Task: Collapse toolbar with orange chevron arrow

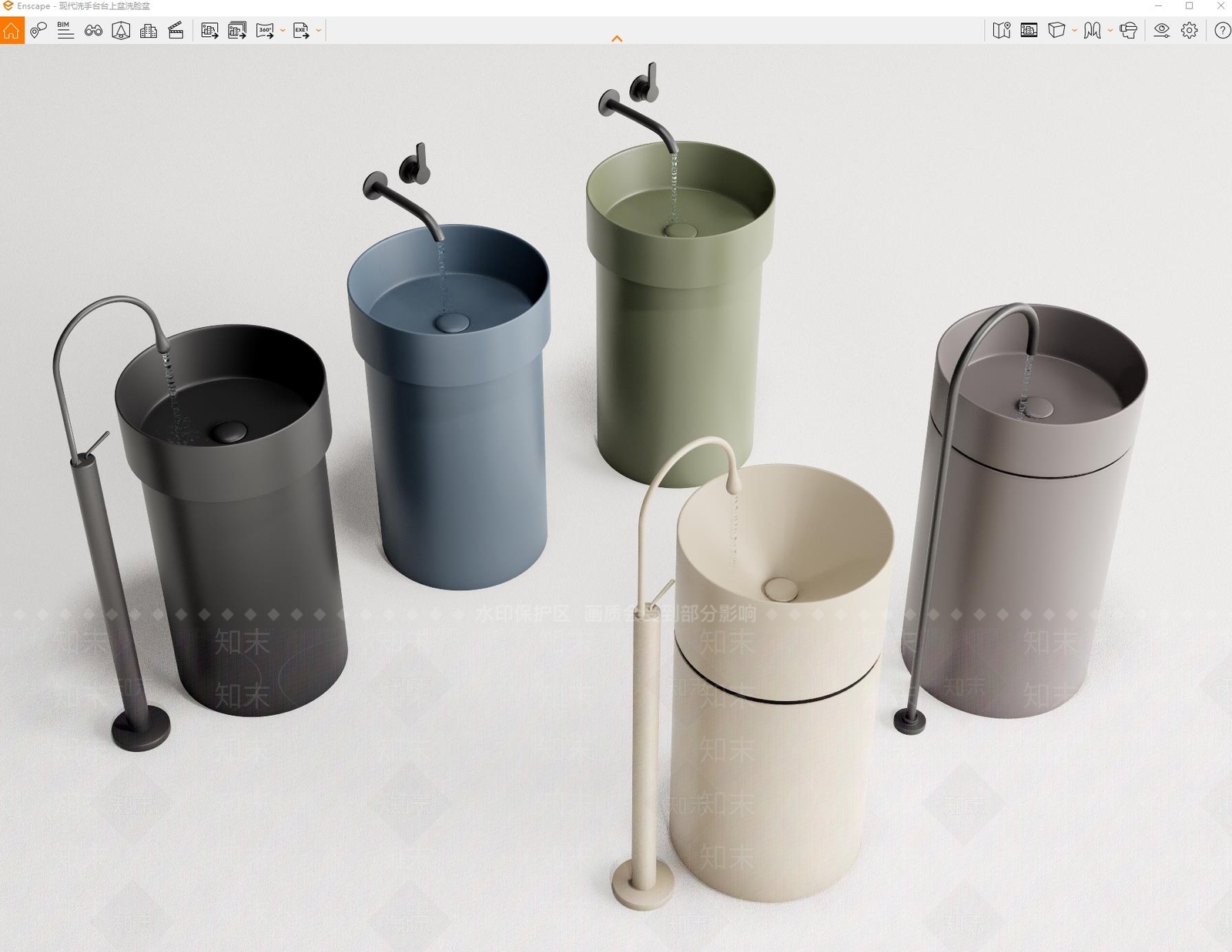Action: pos(617,38)
